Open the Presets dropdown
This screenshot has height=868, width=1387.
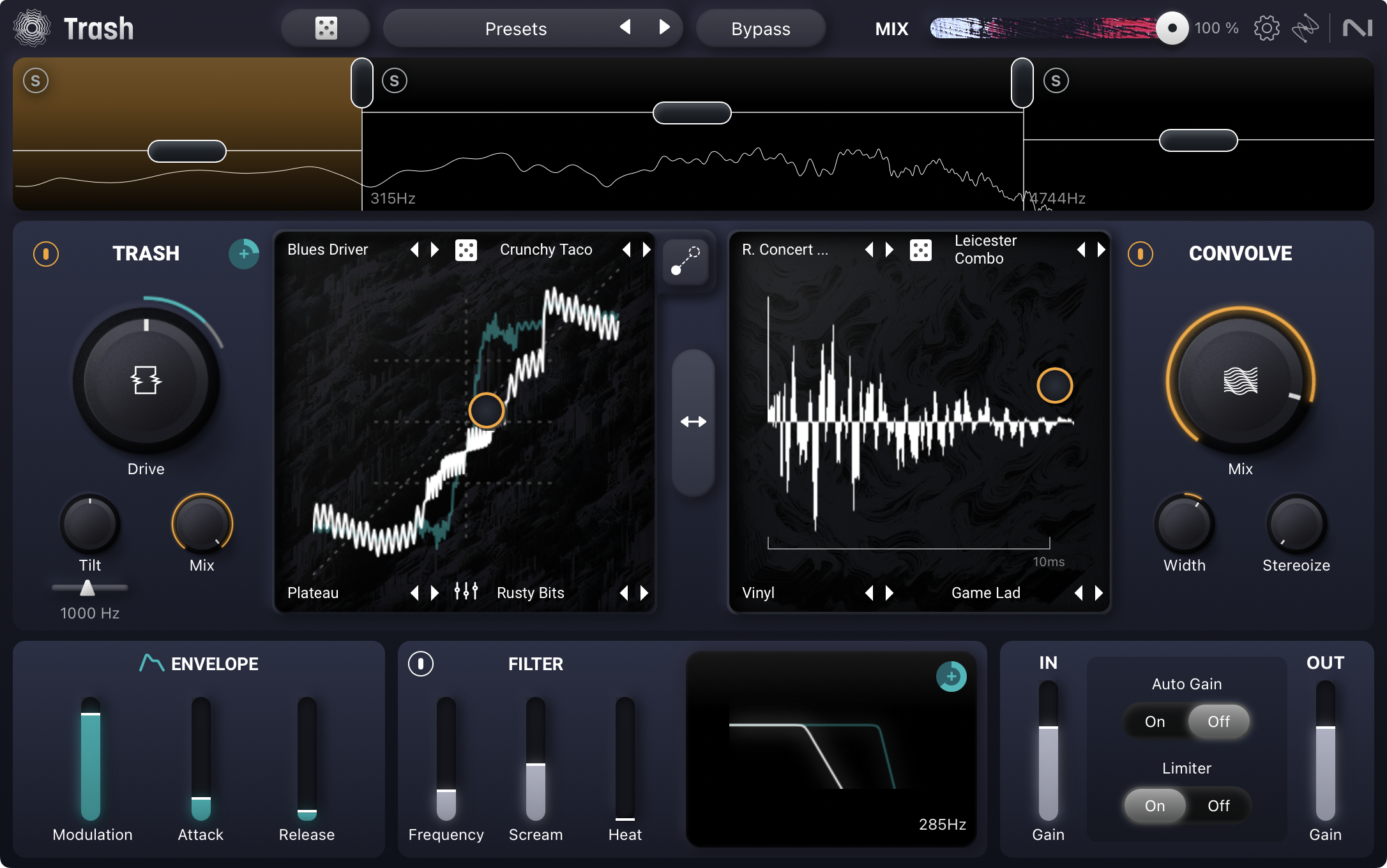(515, 28)
